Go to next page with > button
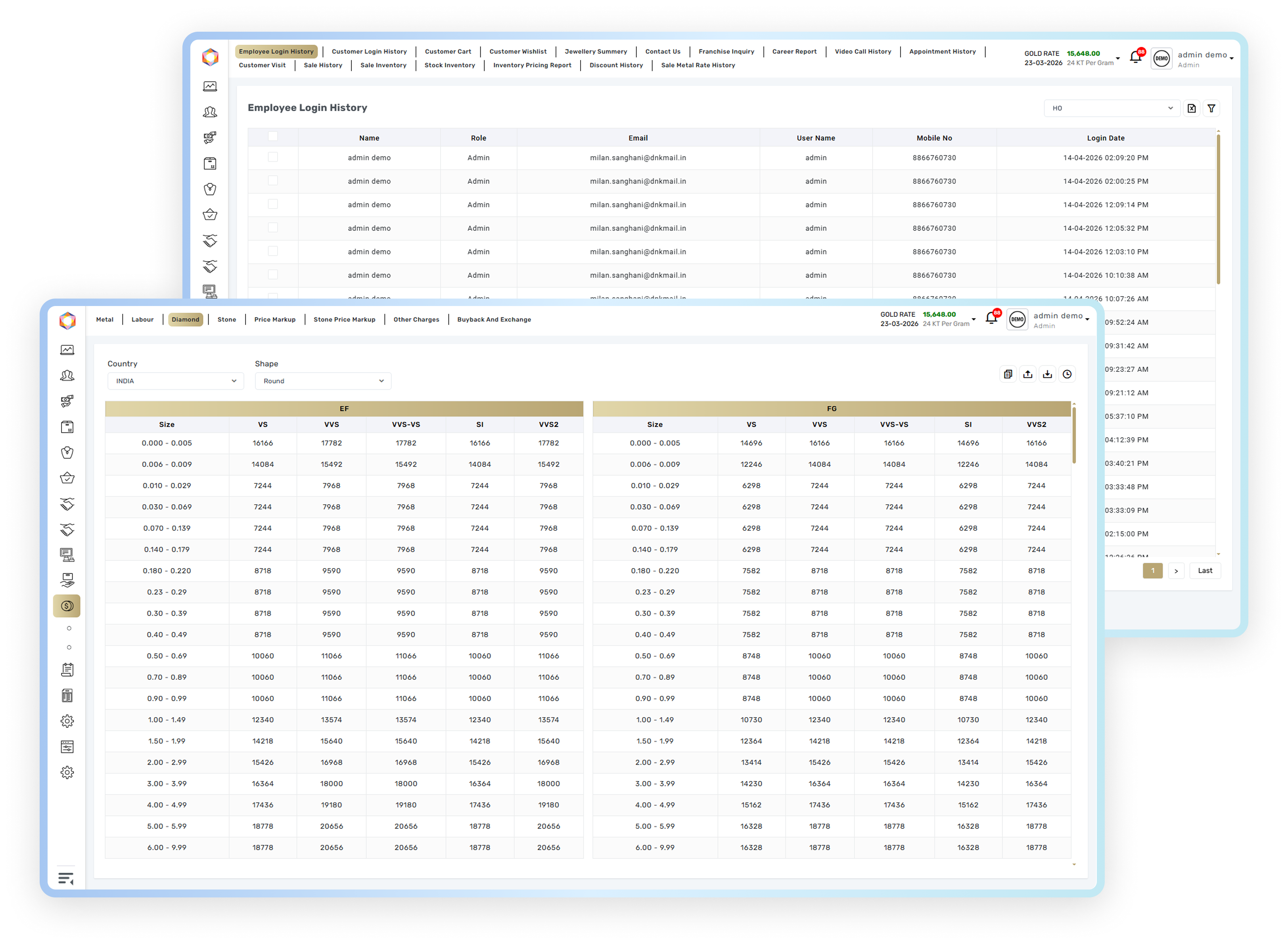 pos(1176,571)
